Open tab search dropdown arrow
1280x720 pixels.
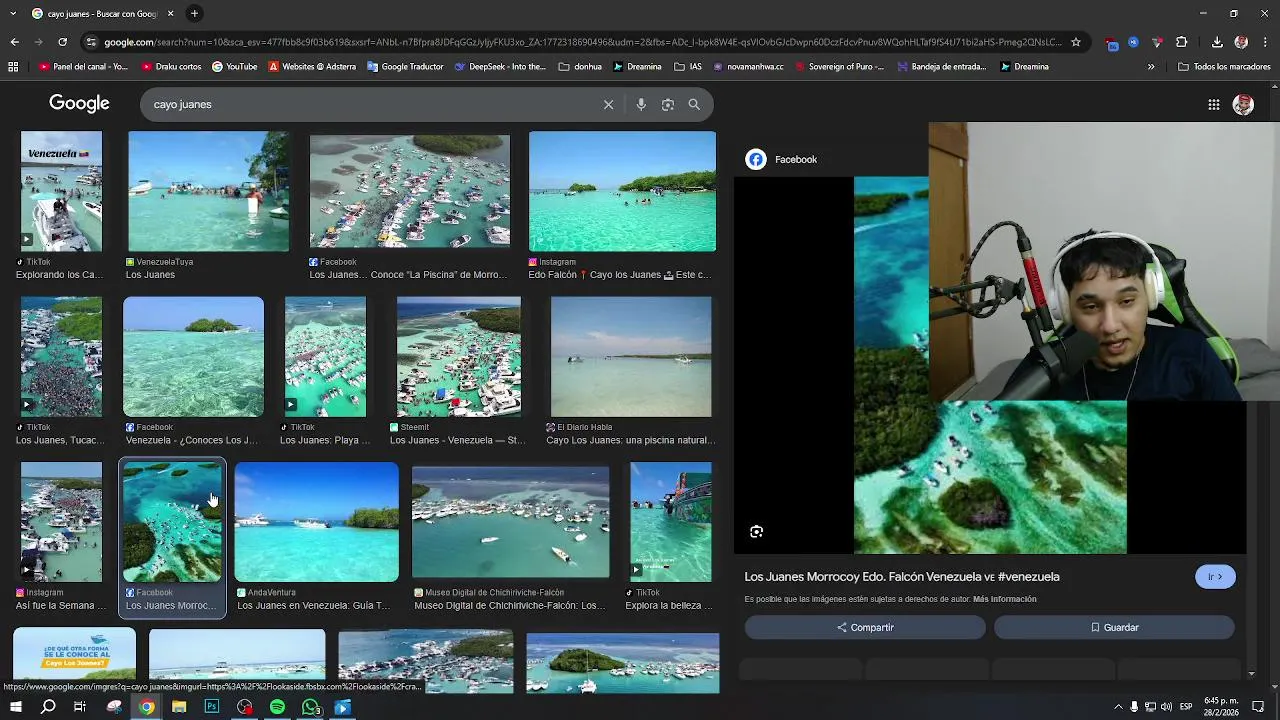pyautogui.click(x=13, y=13)
